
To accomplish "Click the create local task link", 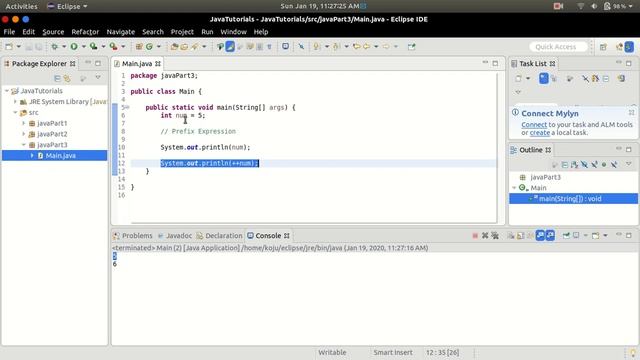I will point(540,133).
